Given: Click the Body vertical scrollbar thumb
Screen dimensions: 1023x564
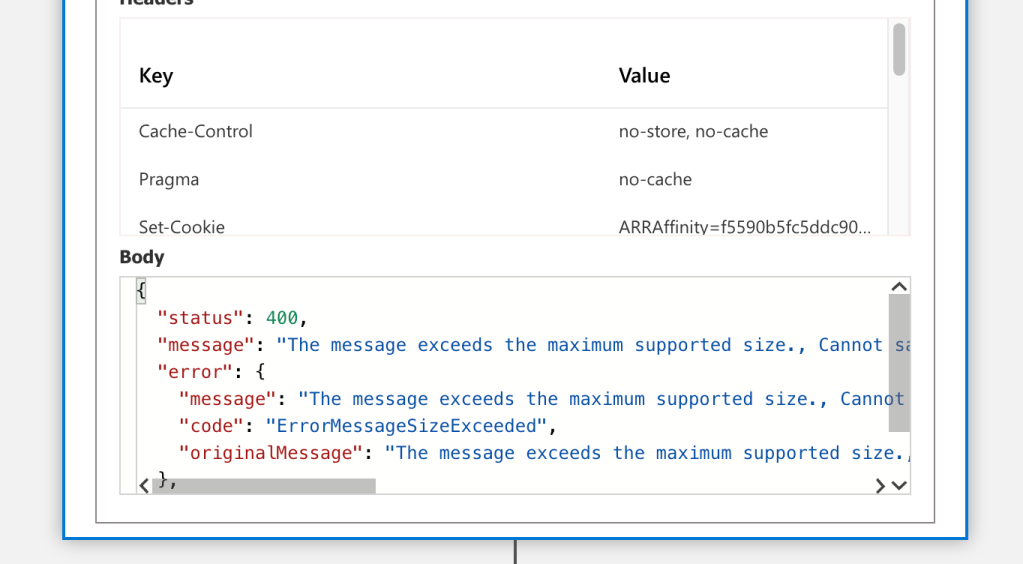Looking at the screenshot, I should [x=899, y=363].
